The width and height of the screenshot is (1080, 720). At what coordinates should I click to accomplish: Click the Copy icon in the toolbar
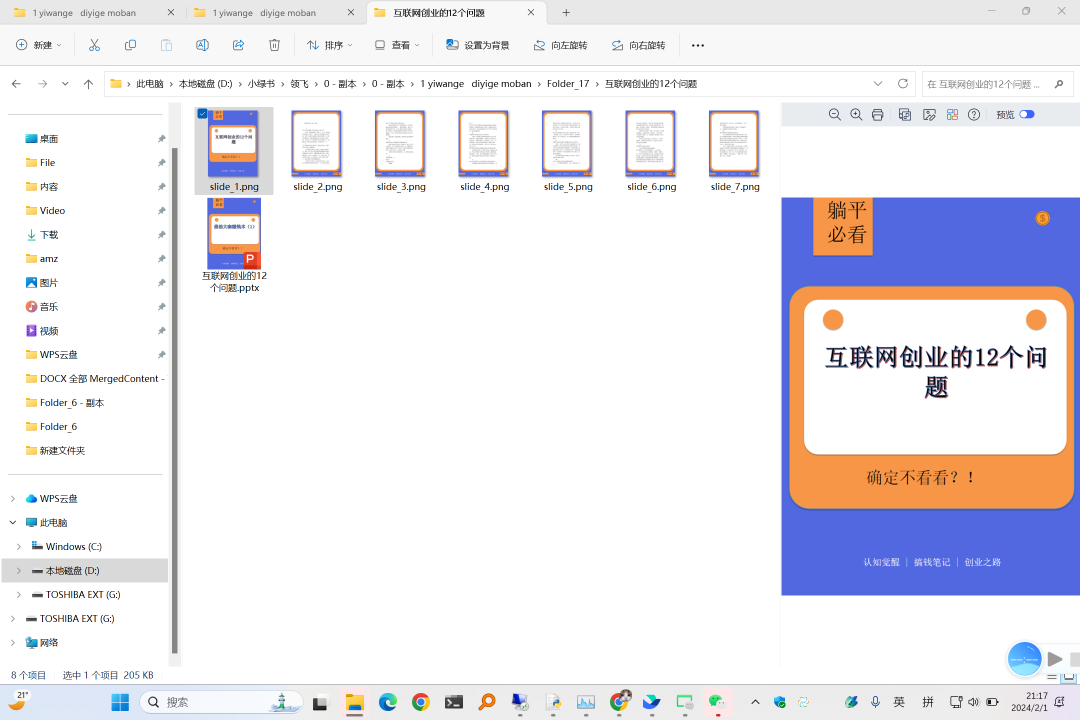130,45
